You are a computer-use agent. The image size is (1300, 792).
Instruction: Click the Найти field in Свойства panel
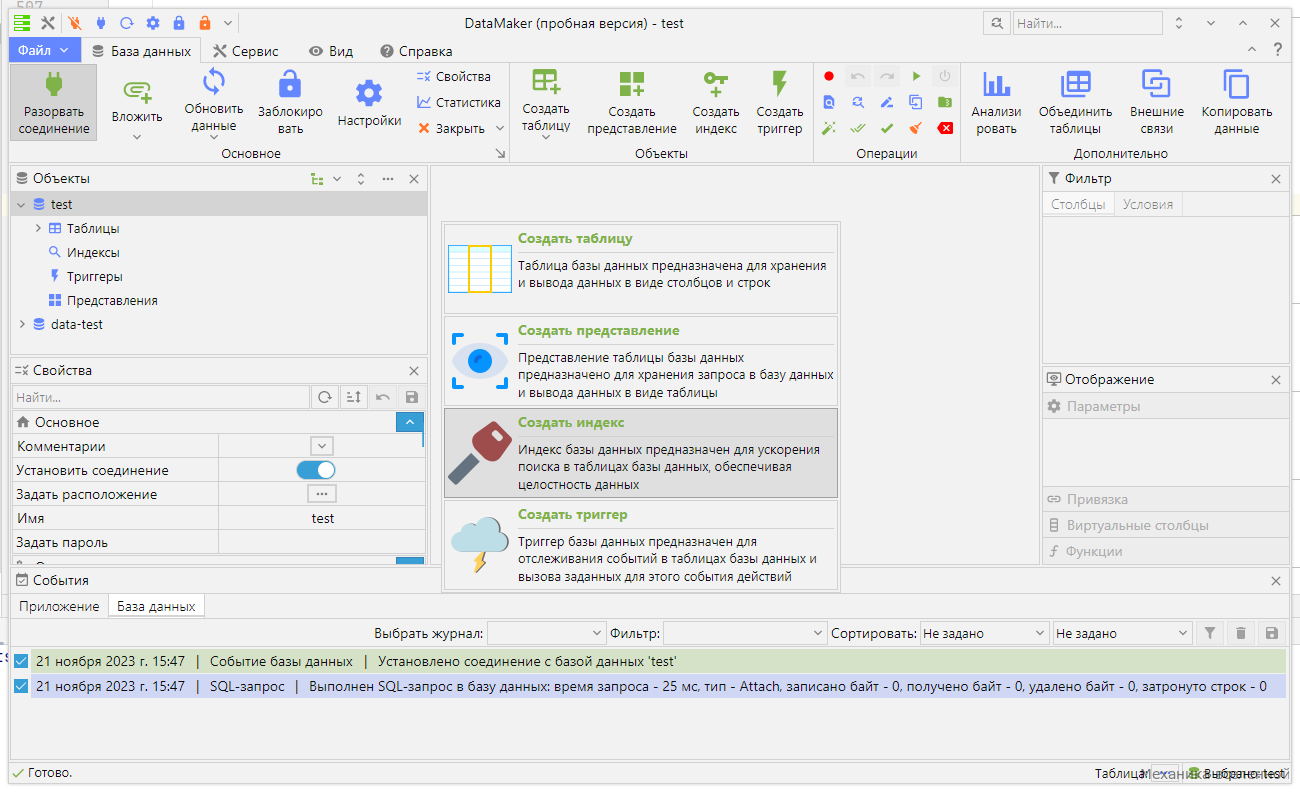[x=161, y=398]
